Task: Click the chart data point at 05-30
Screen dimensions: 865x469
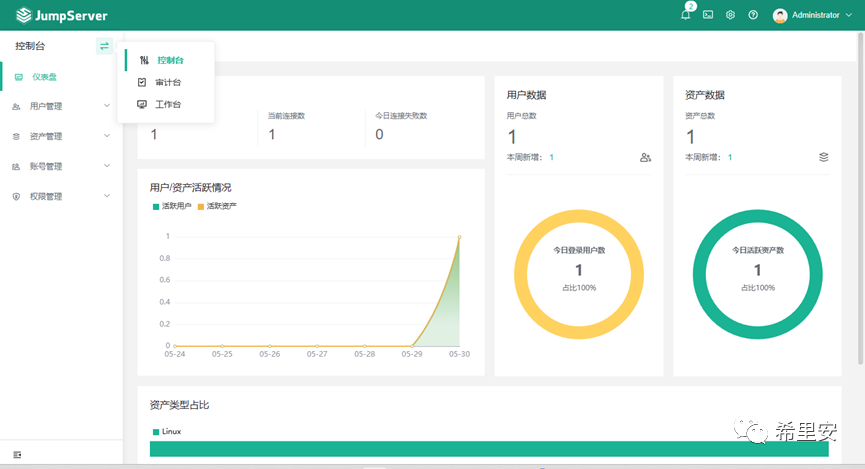Action: [459, 237]
